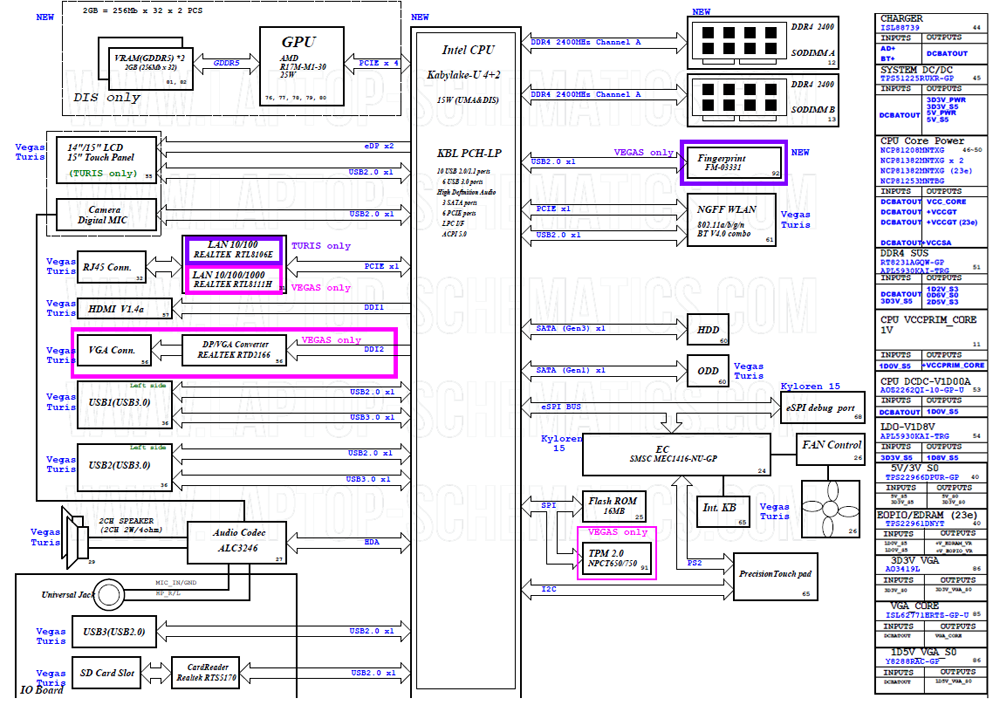The height and width of the screenshot is (705, 1000).
Task: Click the PCIE x 4 label
Action: coord(378,63)
